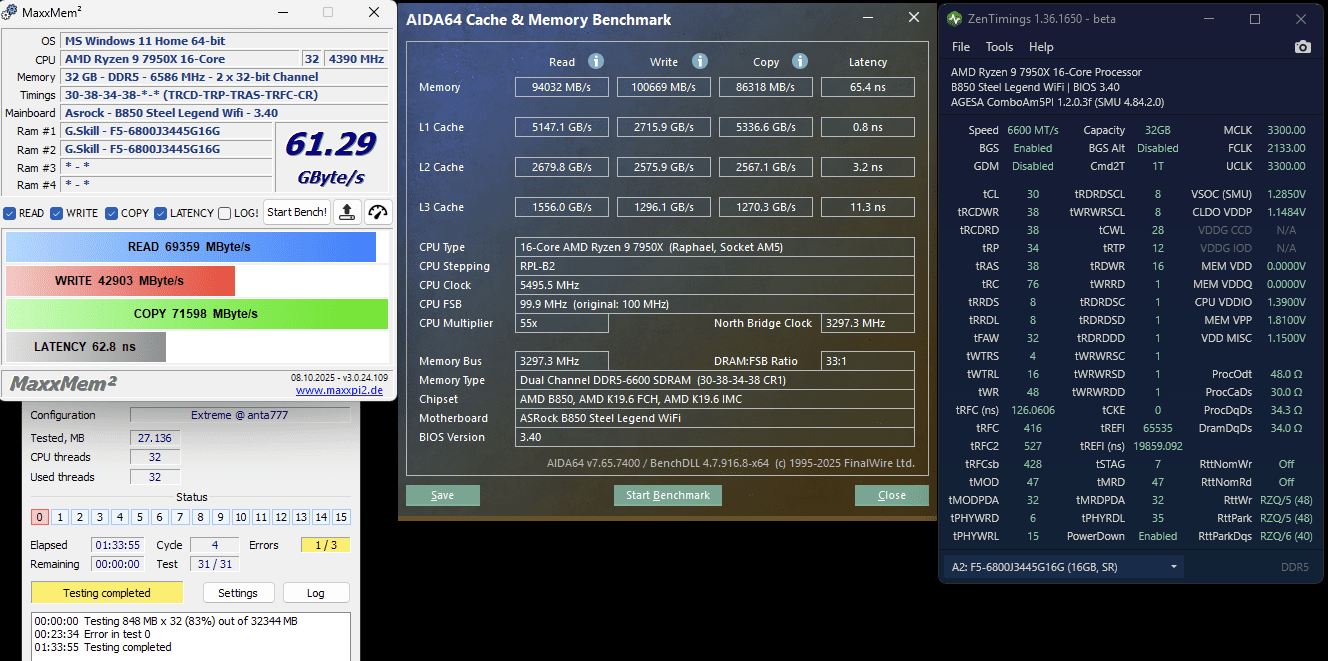This screenshot has width=1328, height=661.
Task: Click the READ 69359 MByte/s result bar
Action: point(190,247)
